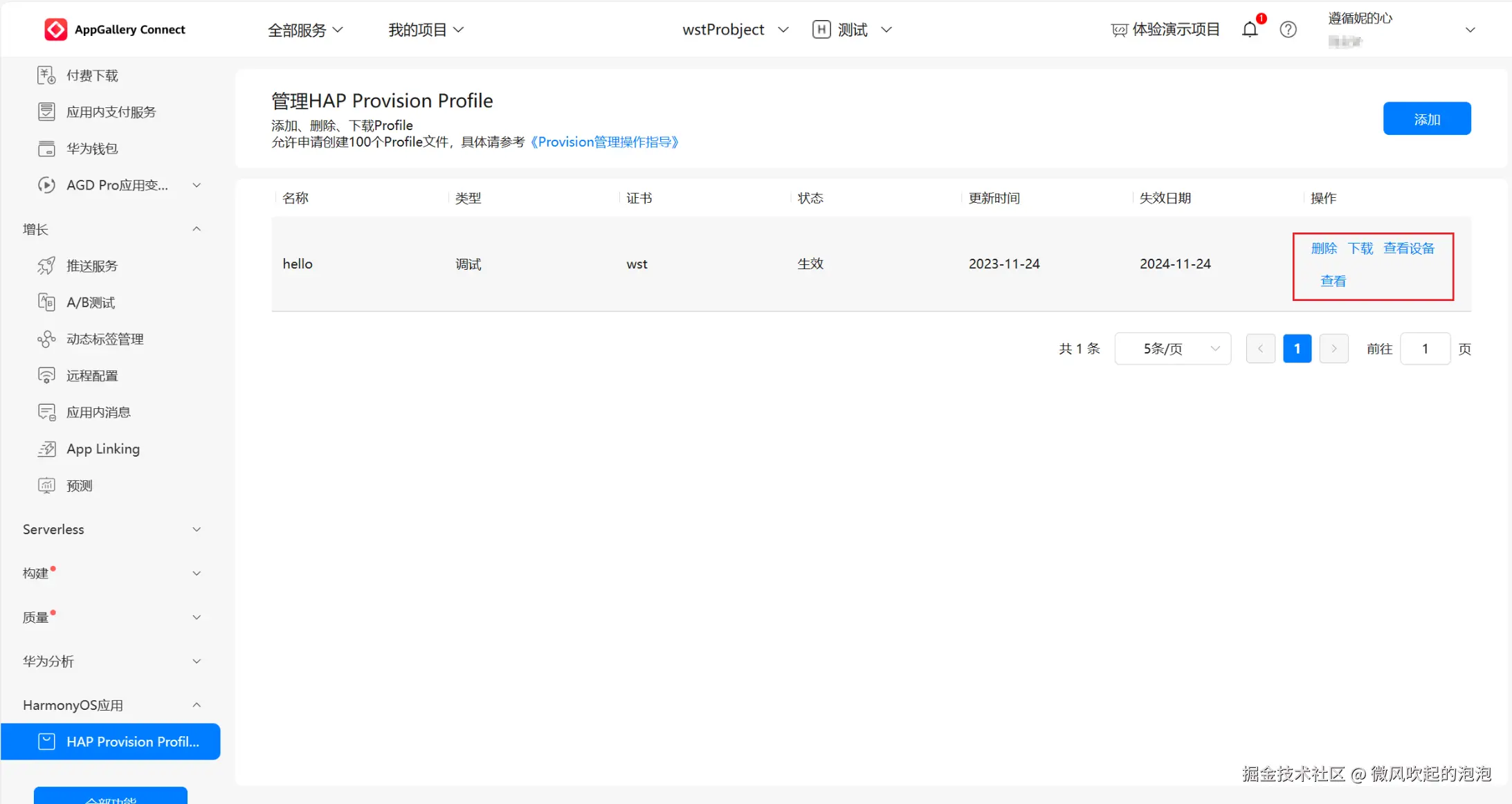This screenshot has height=804, width=1512.
Task: Open the 5条/页 page size dropdown
Action: point(1173,349)
